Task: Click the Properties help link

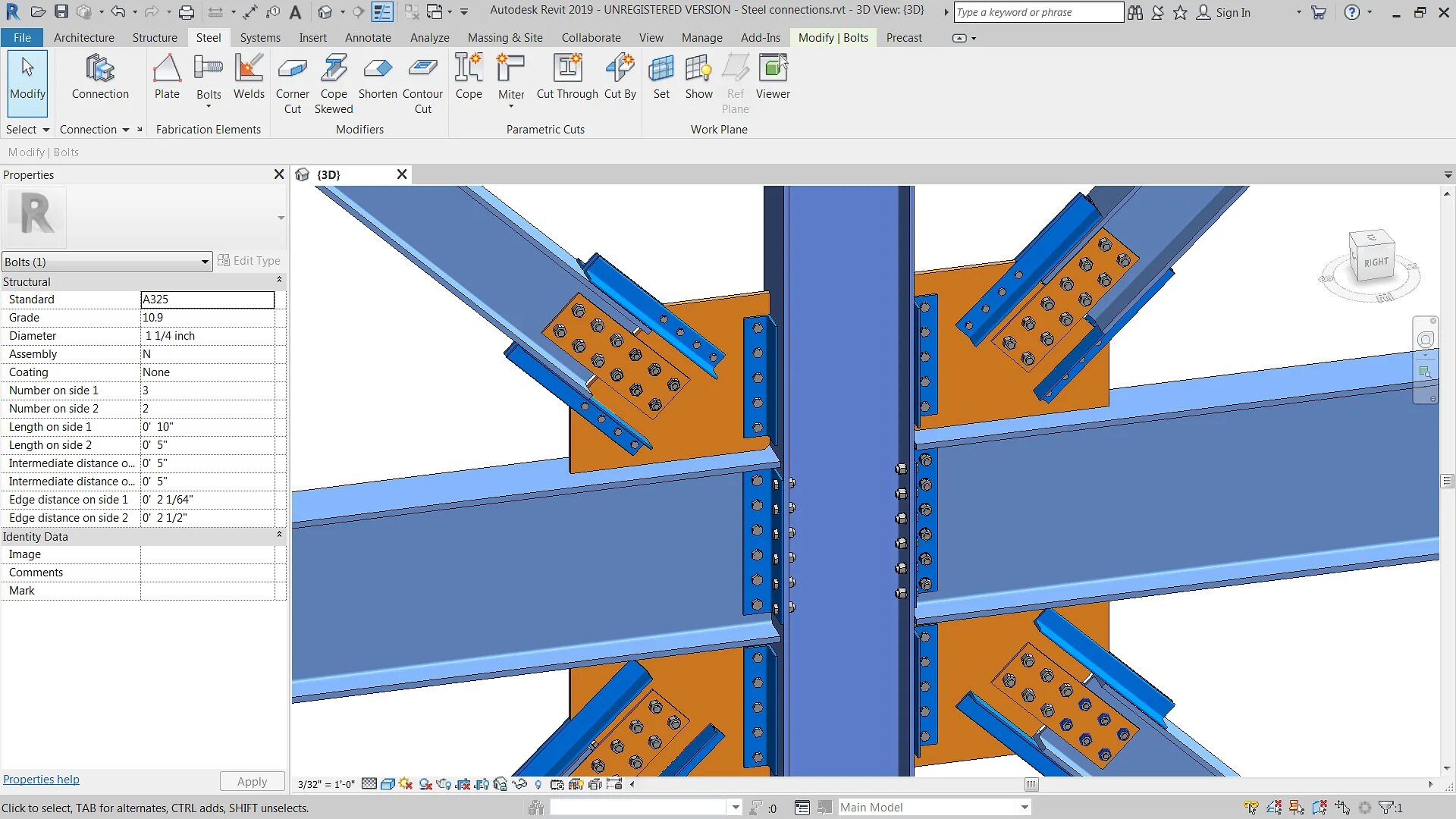Action: pos(41,780)
